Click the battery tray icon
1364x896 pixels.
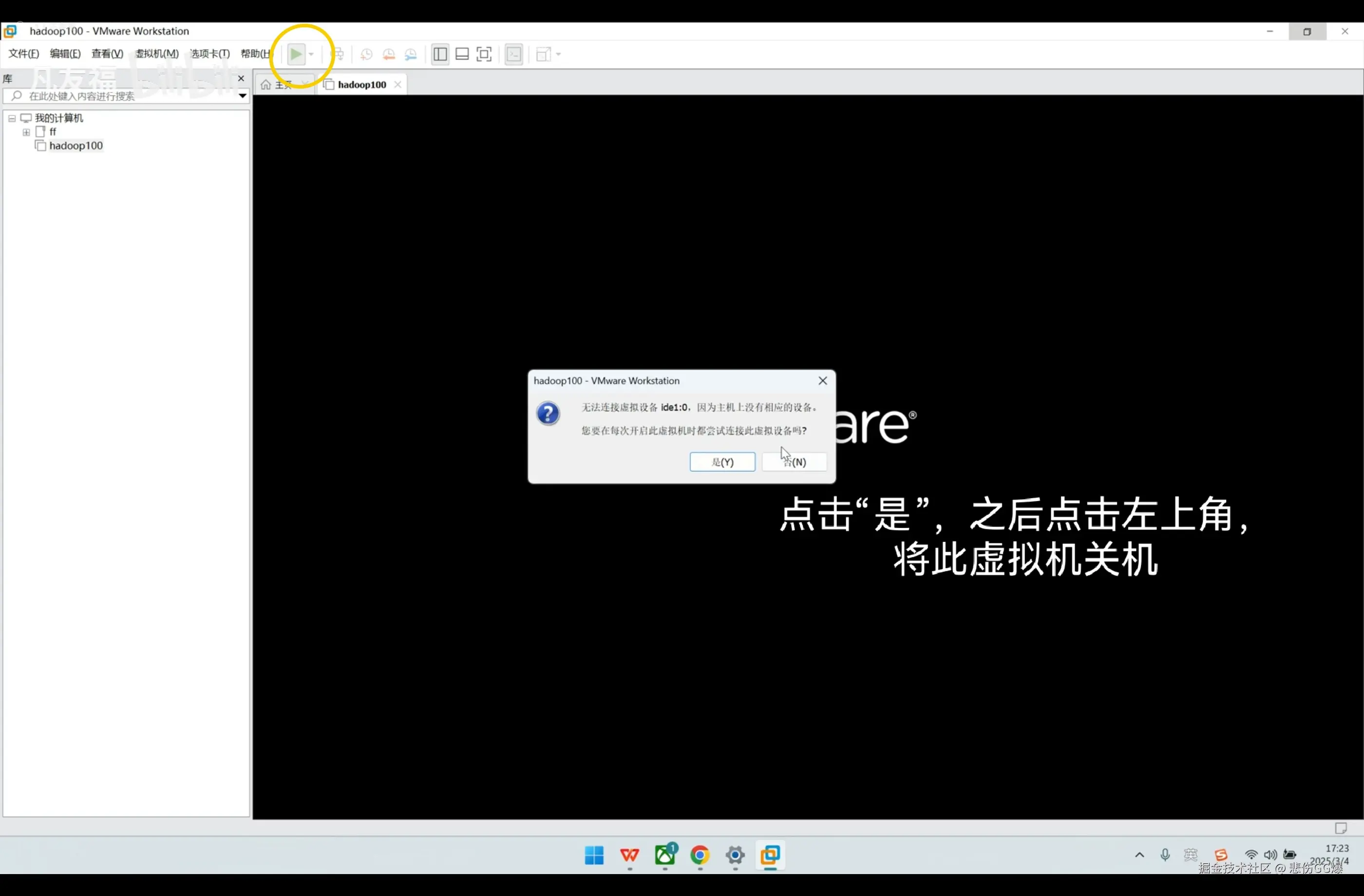tap(1289, 855)
